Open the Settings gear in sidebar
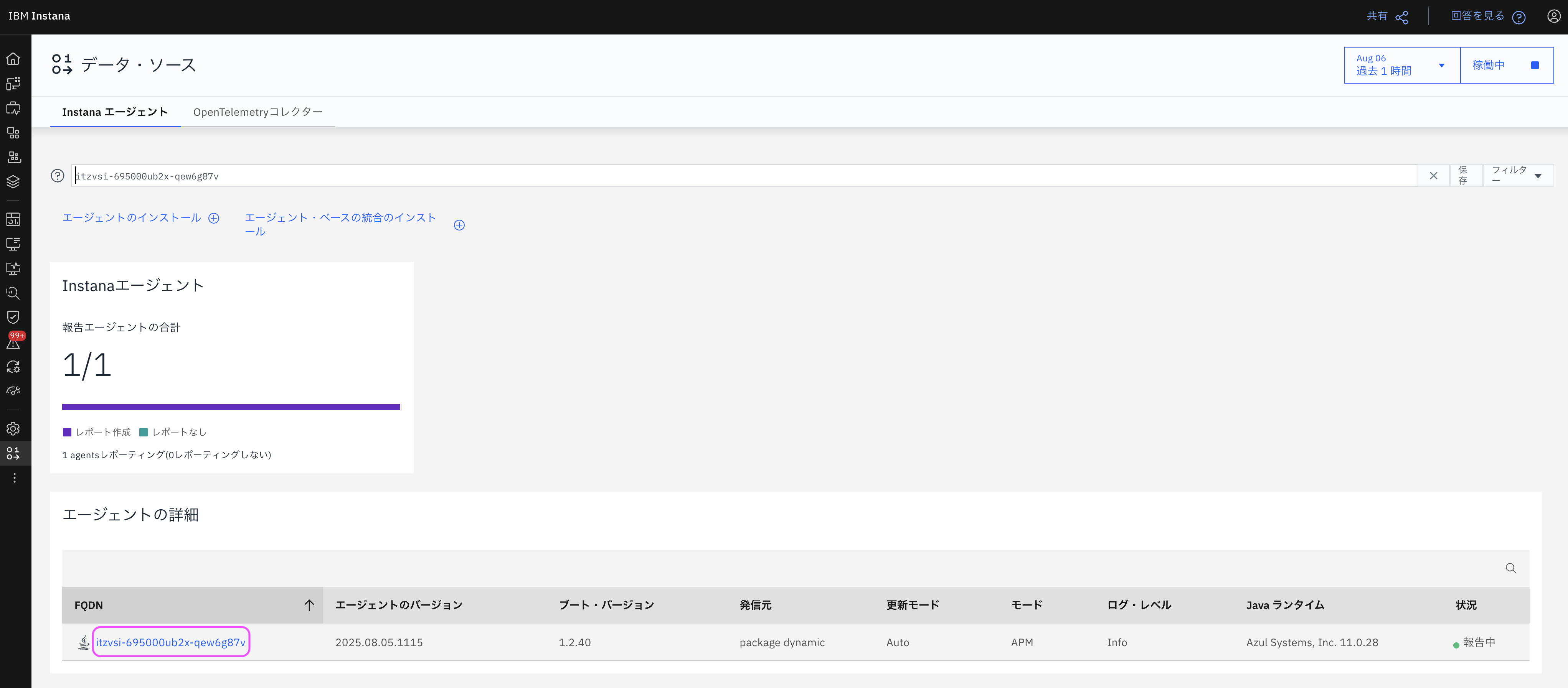 pos(13,429)
